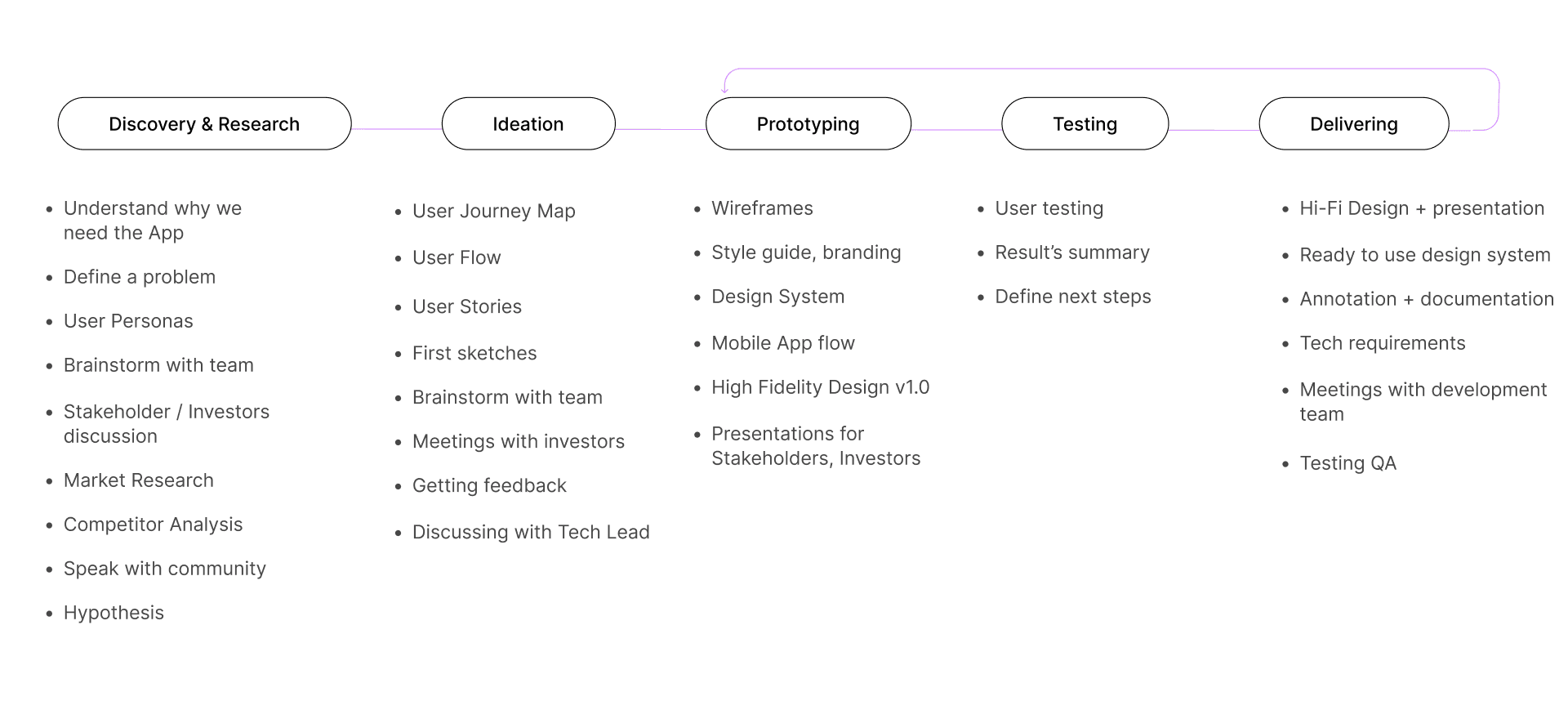Click High Fidelity Design v1.0 item
This screenshot has height=701, width=1568.
click(x=820, y=387)
